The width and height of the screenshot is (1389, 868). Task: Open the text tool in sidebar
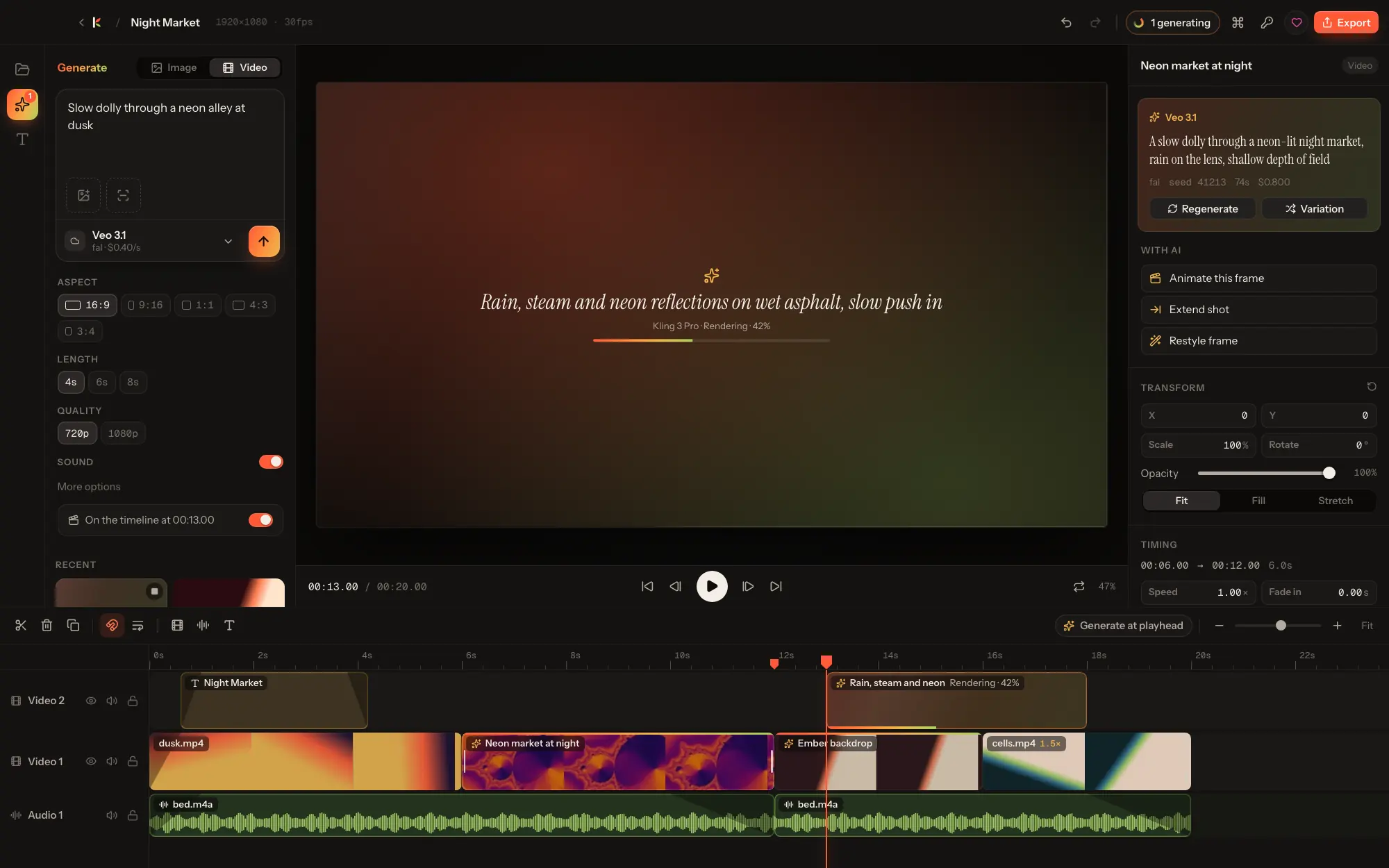point(22,140)
